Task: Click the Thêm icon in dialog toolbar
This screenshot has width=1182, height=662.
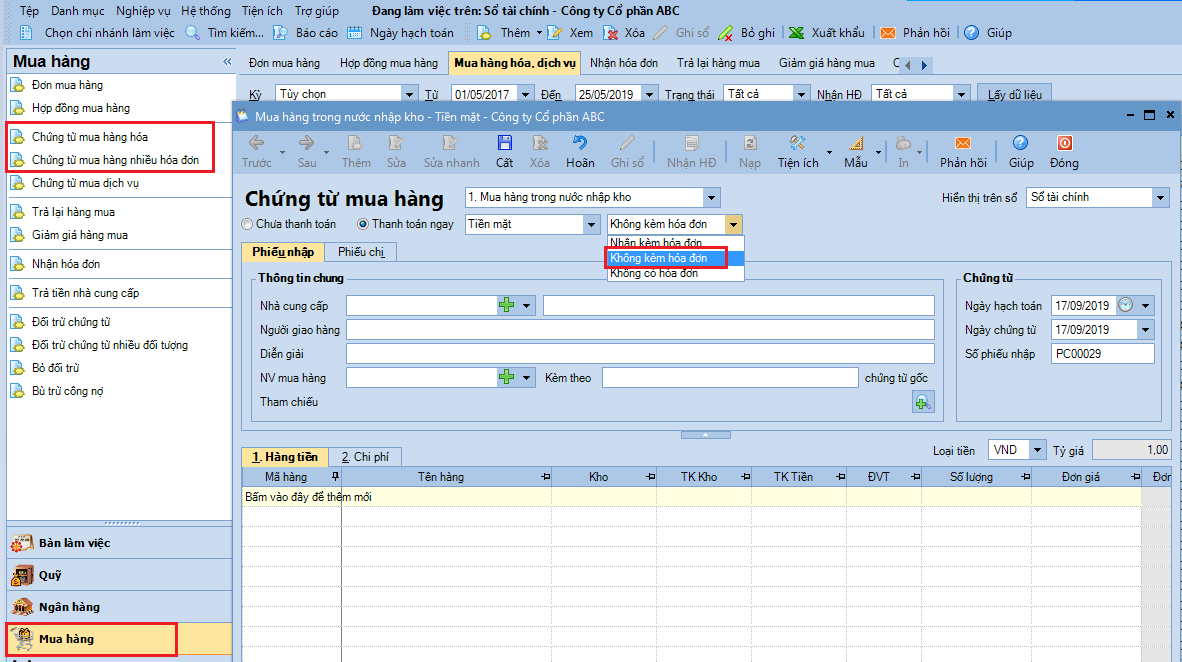Action: point(355,143)
